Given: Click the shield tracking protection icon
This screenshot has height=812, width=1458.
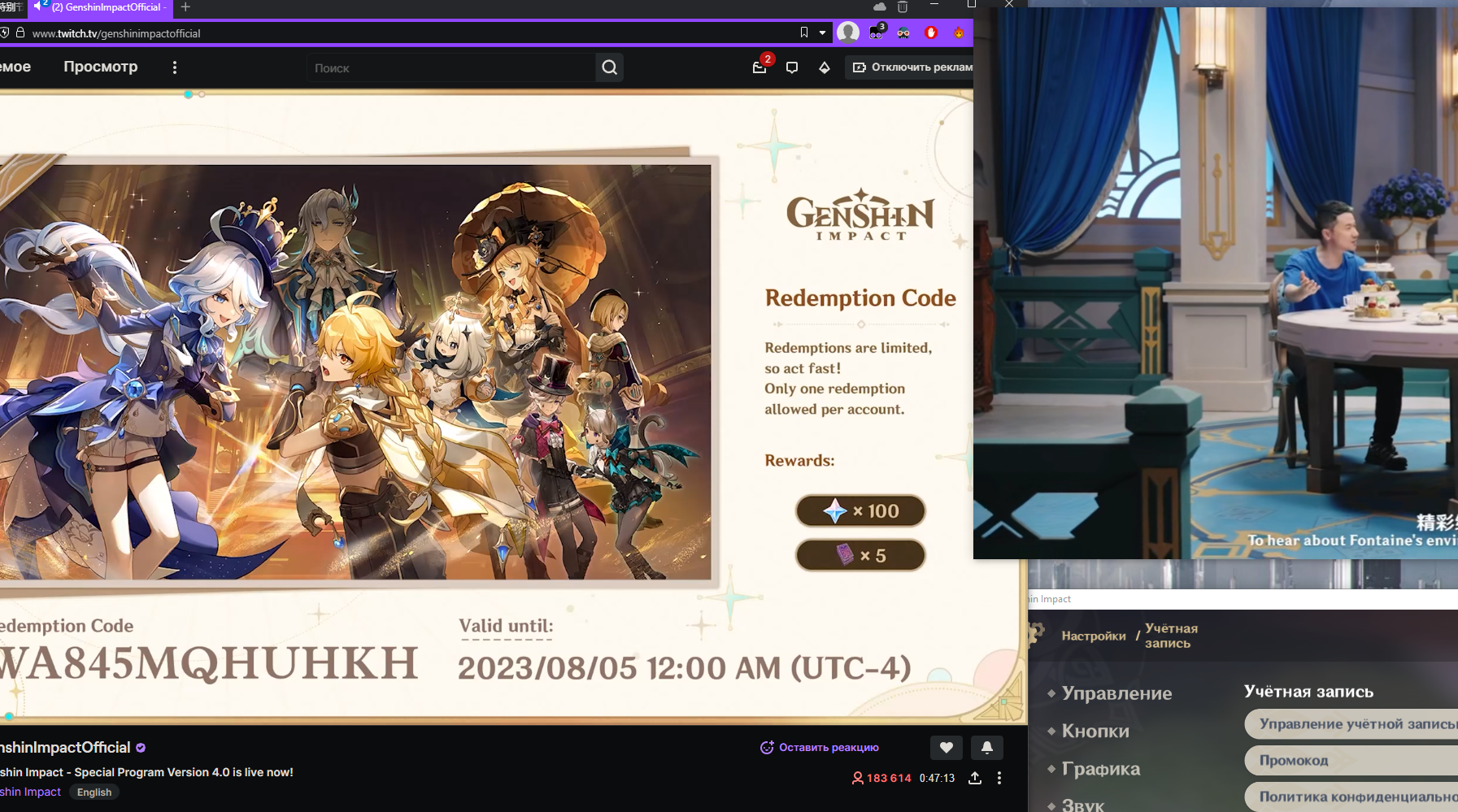Looking at the screenshot, I should coord(5,33).
